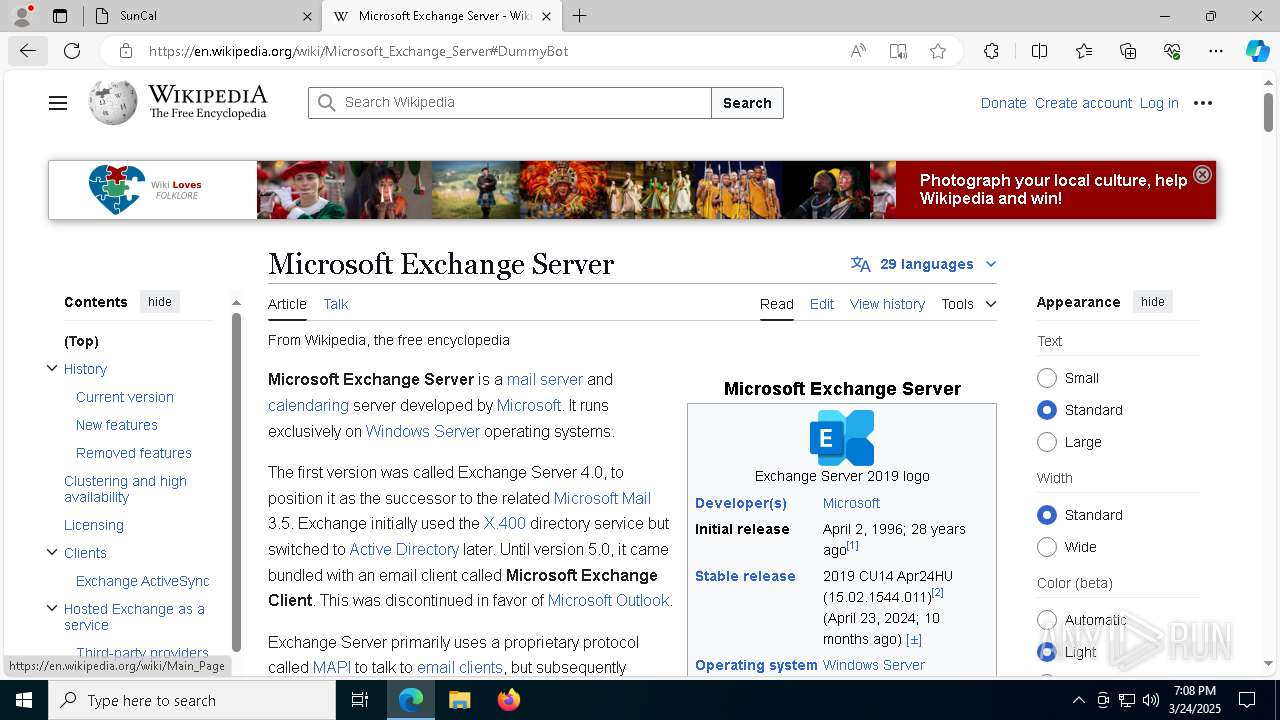Screen dimensions: 1280x720
Task: Launch Firefox from the taskbar
Action: [x=509, y=700]
